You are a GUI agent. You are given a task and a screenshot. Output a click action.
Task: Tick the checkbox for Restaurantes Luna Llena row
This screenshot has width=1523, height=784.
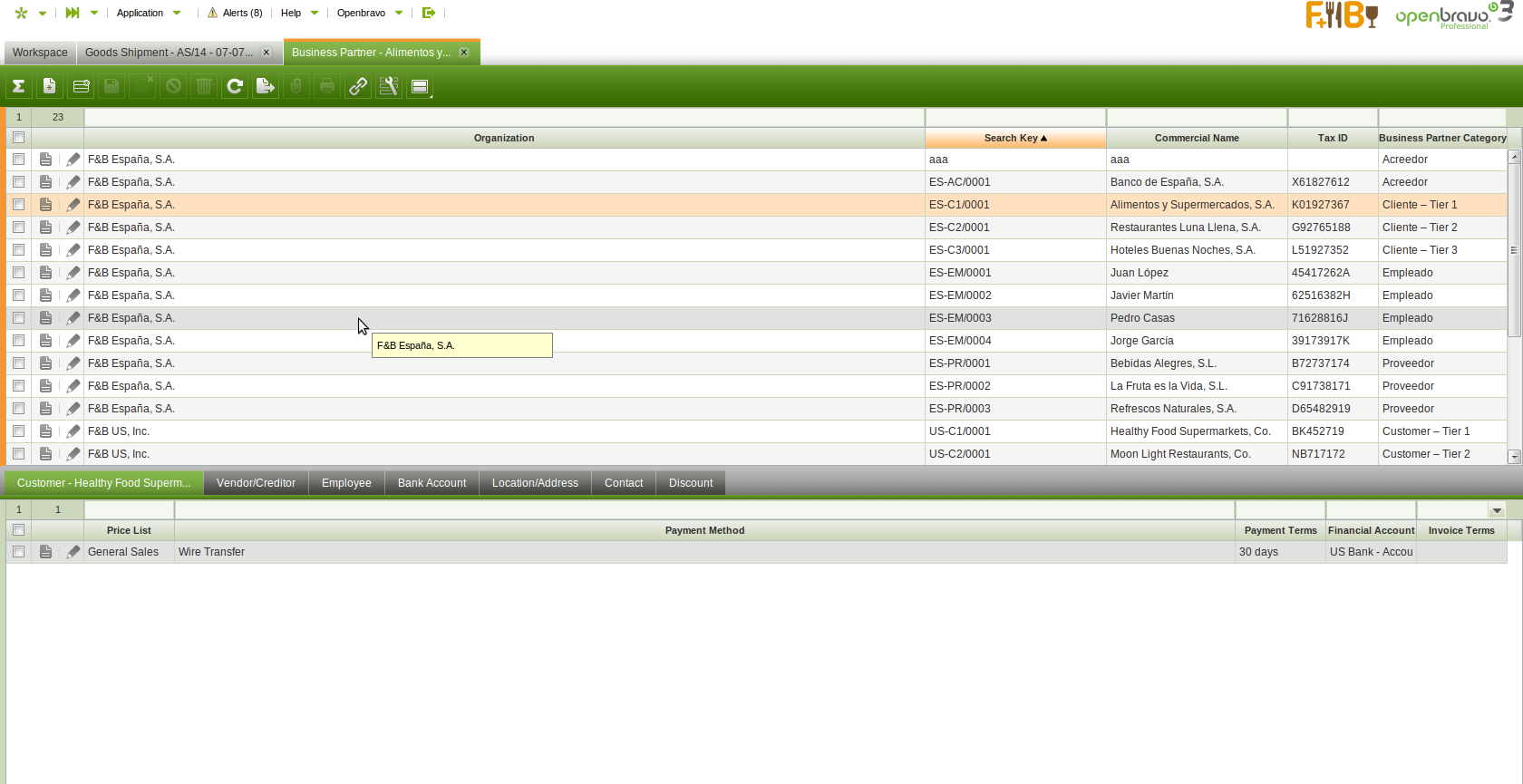coord(18,227)
